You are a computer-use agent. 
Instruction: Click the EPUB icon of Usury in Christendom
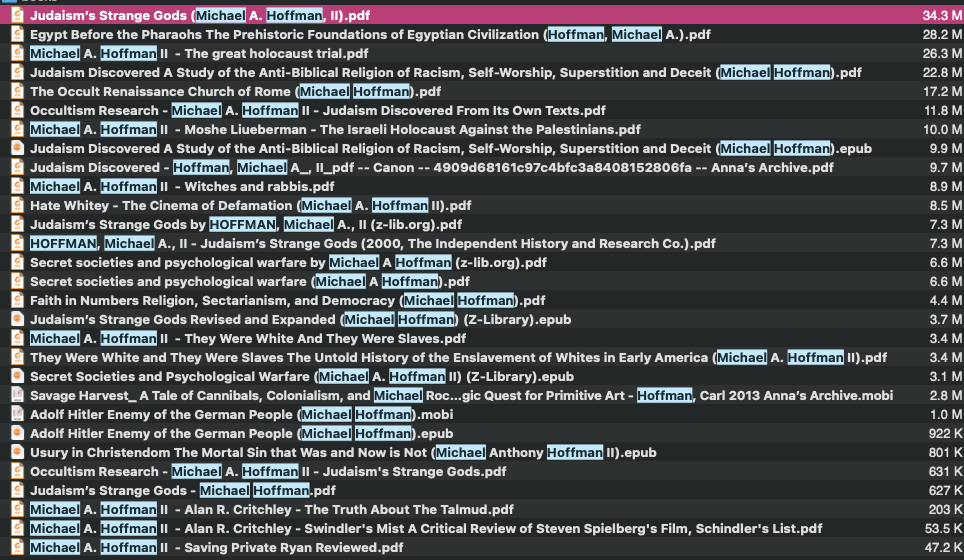tap(18, 452)
